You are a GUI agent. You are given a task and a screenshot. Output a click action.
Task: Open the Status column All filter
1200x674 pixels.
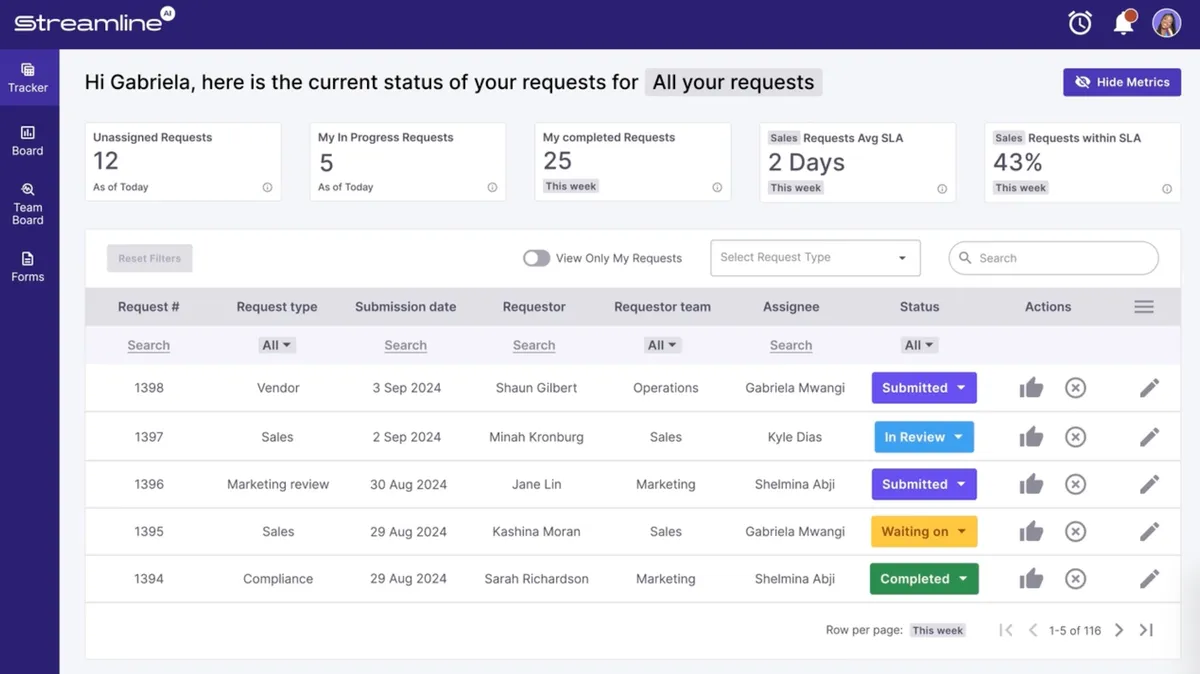pos(919,345)
